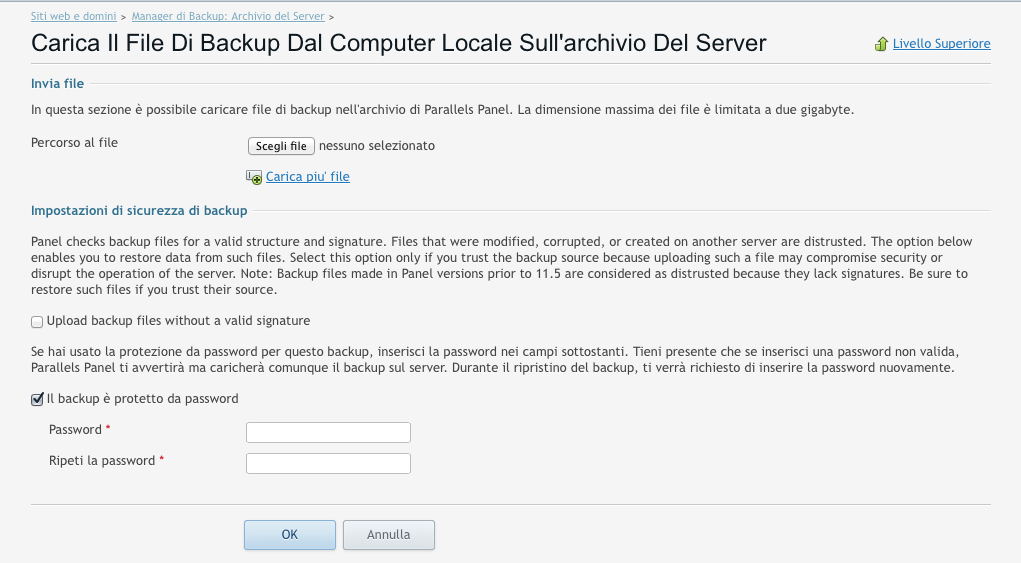The width and height of the screenshot is (1021, 563).
Task: Confirm the upload with the OK button
Action: [x=290, y=535]
